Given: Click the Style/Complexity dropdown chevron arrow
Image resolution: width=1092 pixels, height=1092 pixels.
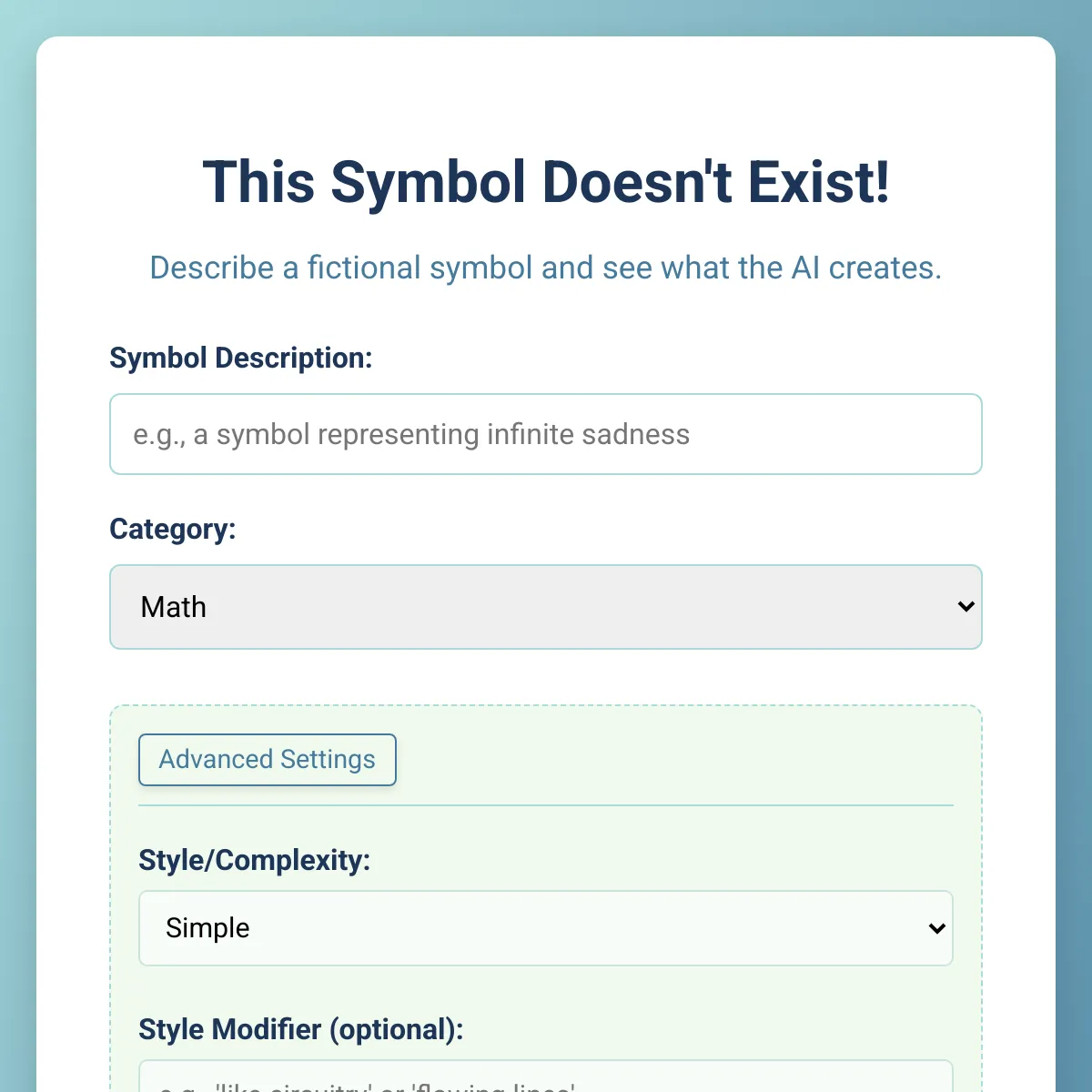Looking at the screenshot, I should tap(937, 928).
